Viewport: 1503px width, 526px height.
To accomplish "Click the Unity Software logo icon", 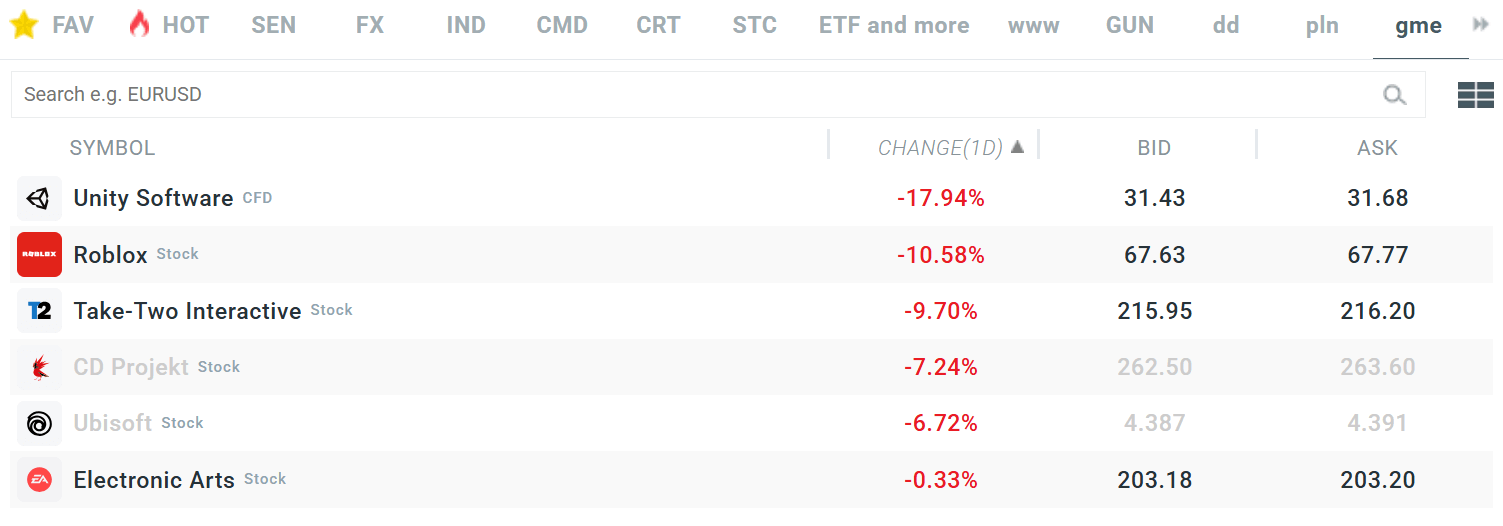I will point(39,198).
